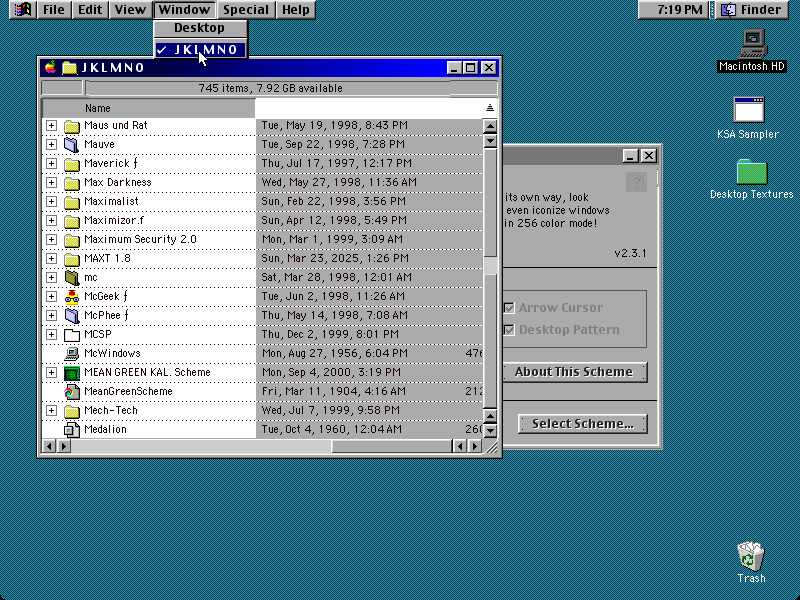This screenshot has width=800, height=600.
Task: Expand the McGeek ƒ folder
Action: pos(51,296)
